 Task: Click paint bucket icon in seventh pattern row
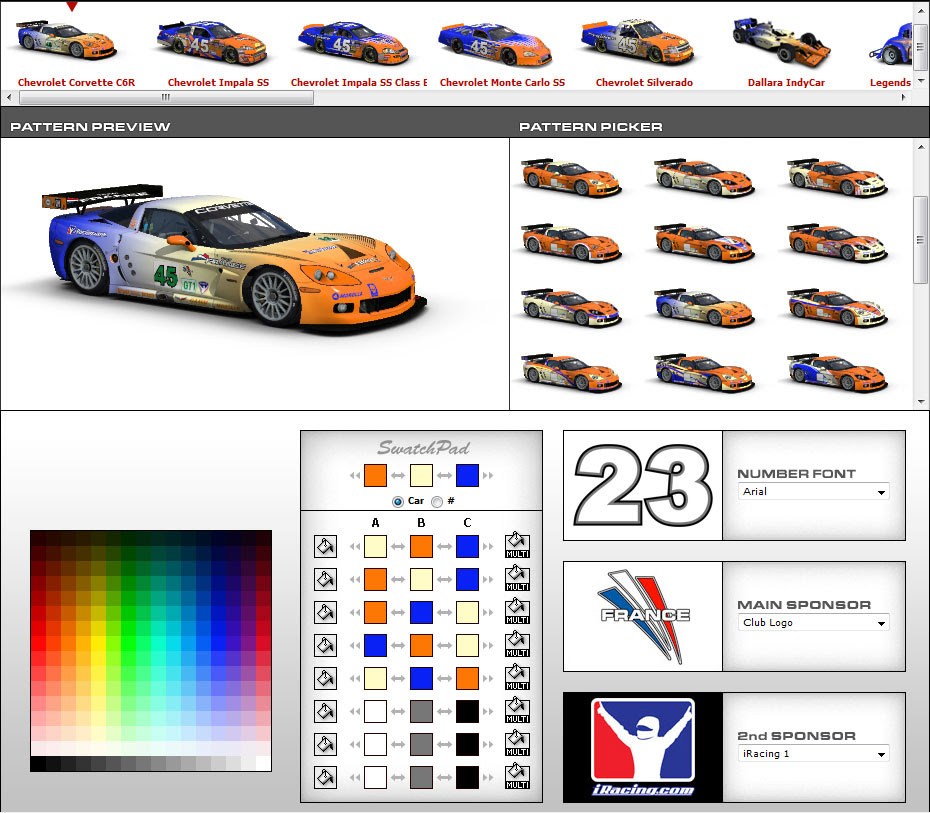click(325, 744)
